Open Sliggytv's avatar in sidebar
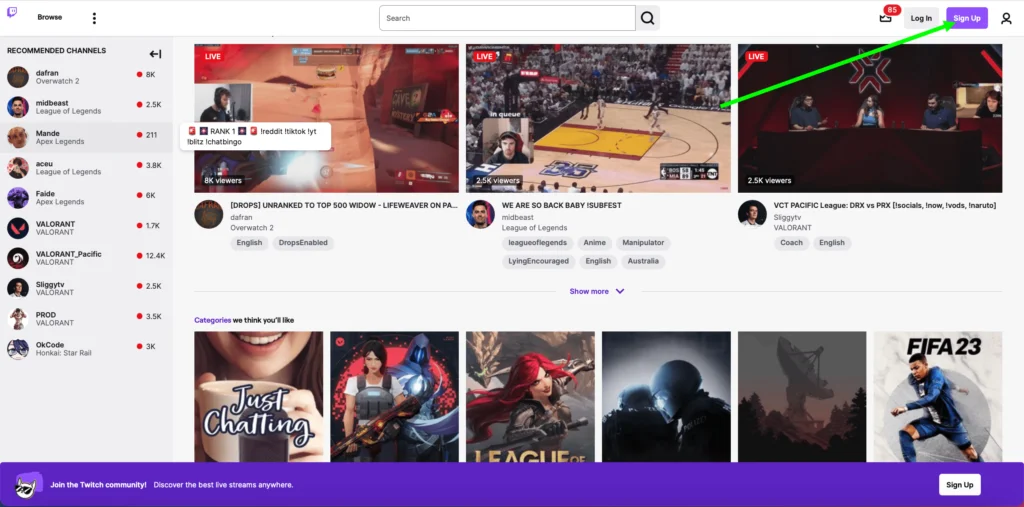The image size is (1024, 507). [18, 288]
